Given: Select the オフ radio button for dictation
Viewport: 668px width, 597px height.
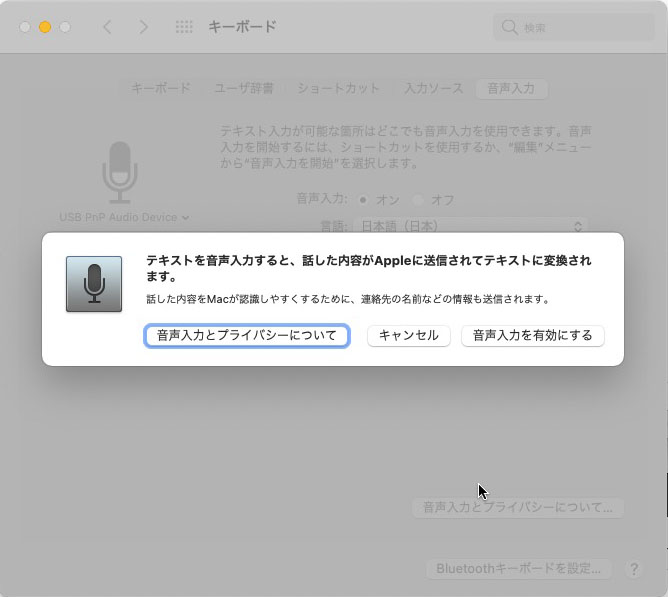Looking at the screenshot, I should click(x=418, y=200).
